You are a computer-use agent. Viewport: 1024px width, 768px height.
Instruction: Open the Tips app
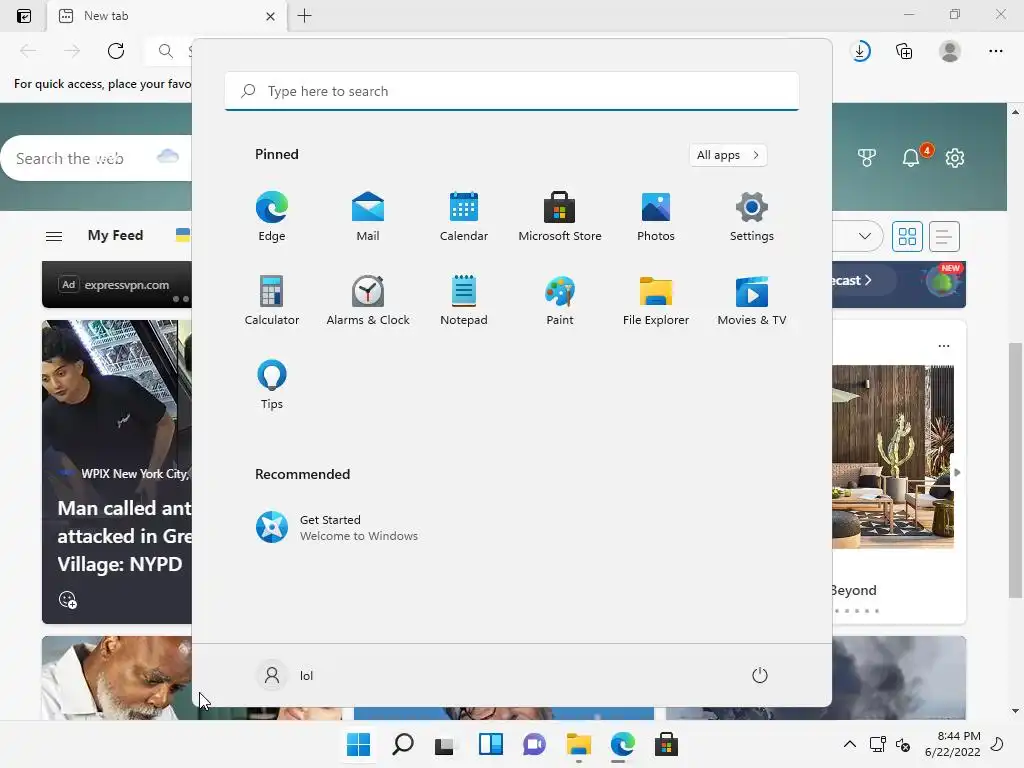click(272, 385)
